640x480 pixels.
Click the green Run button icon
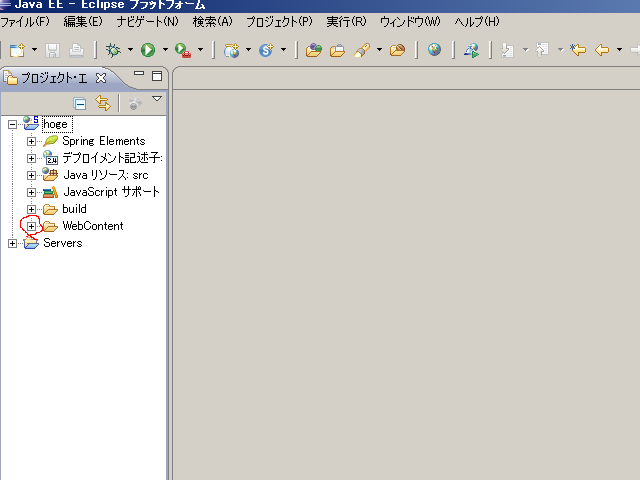pyautogui.click(x=148, y=50)
